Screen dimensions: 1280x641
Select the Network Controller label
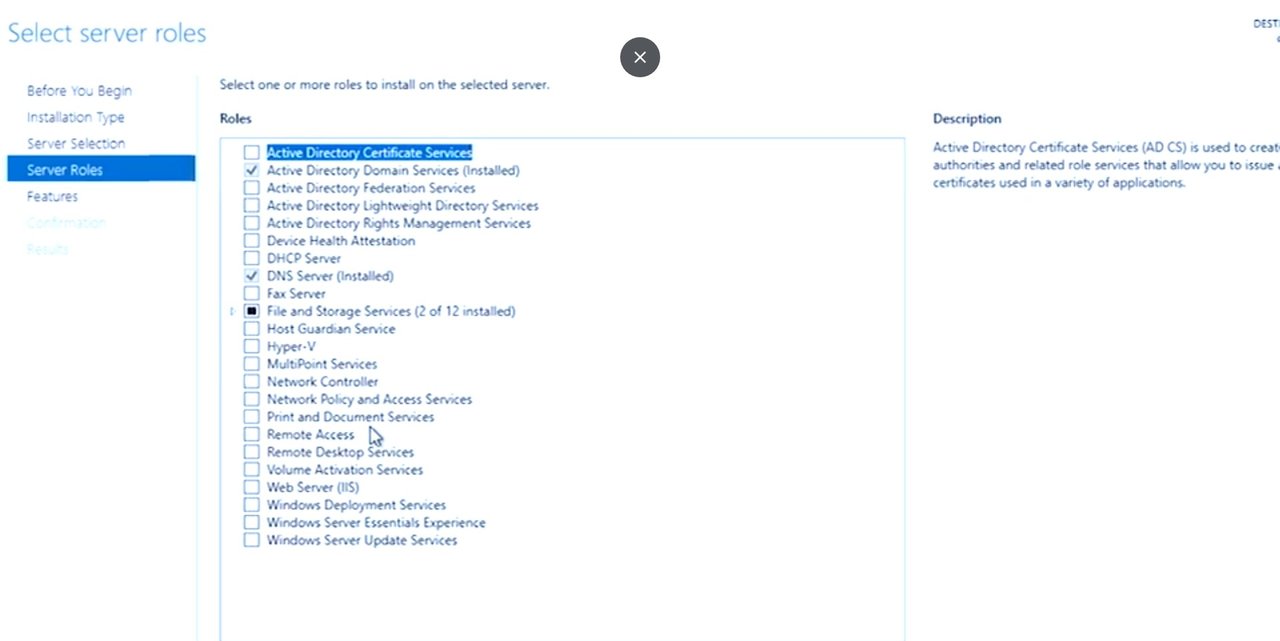[x=323, y=382]
